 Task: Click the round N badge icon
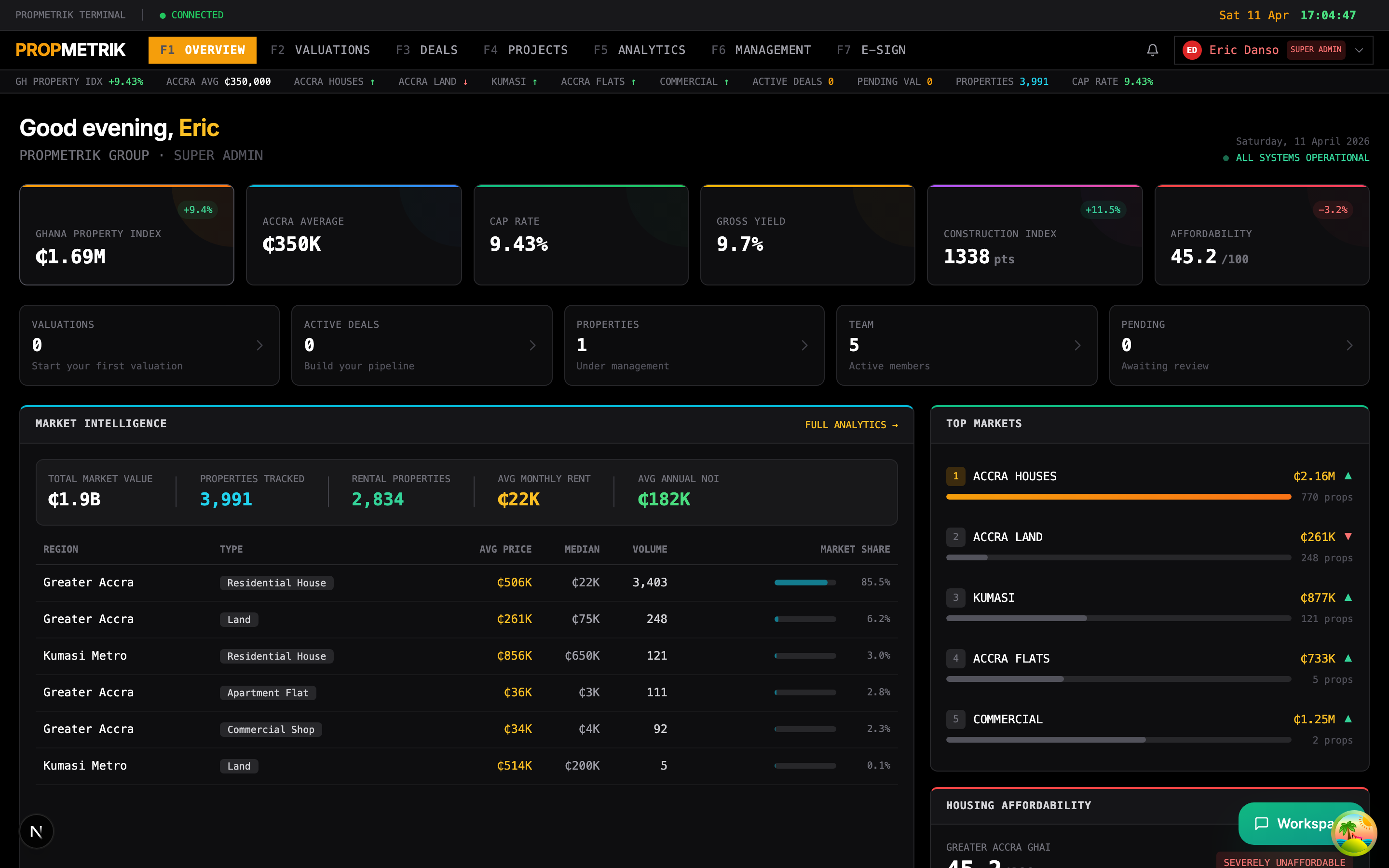36,831
